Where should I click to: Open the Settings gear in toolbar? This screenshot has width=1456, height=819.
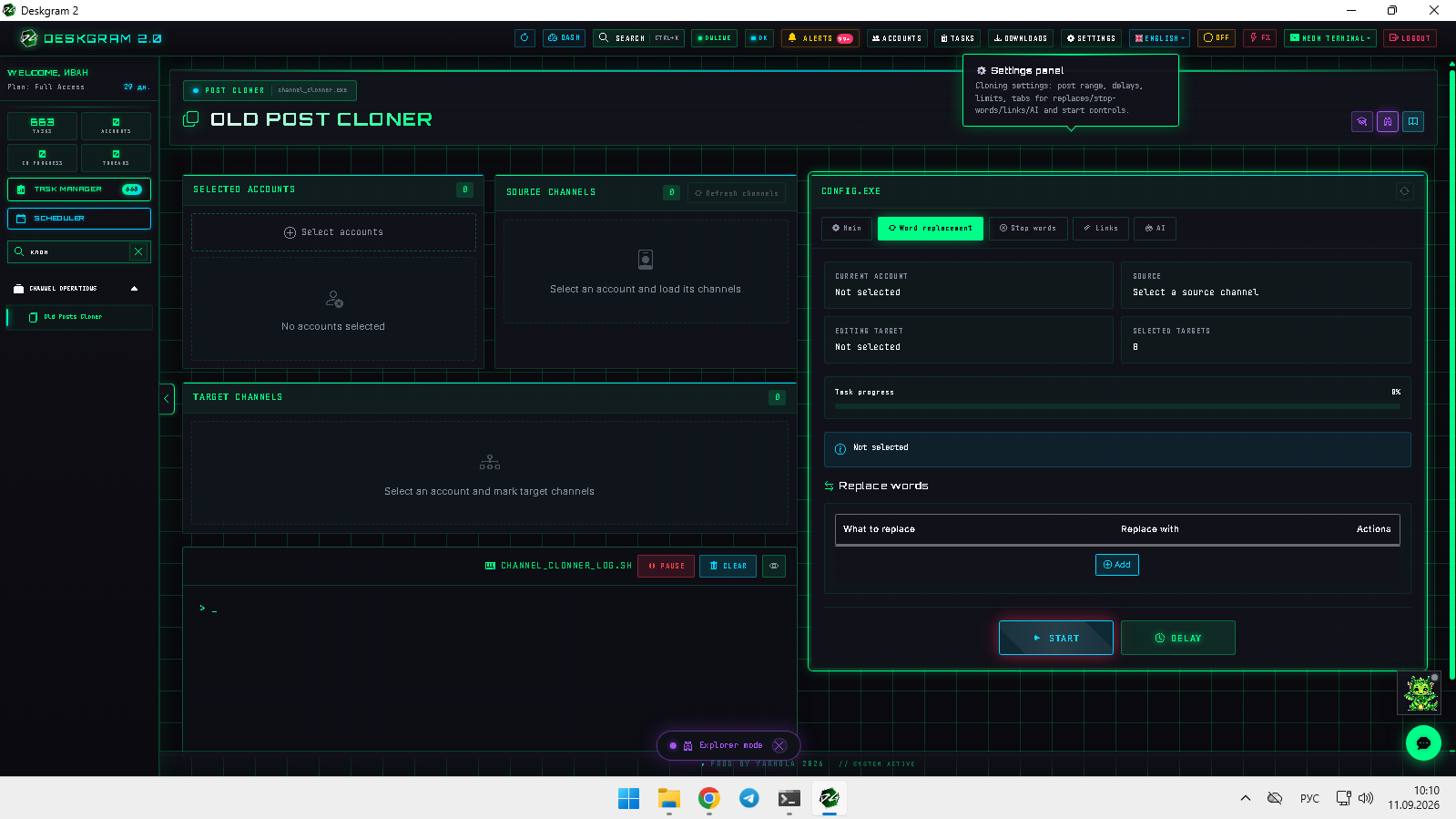pyautogui.click(x=1091, y=38)
